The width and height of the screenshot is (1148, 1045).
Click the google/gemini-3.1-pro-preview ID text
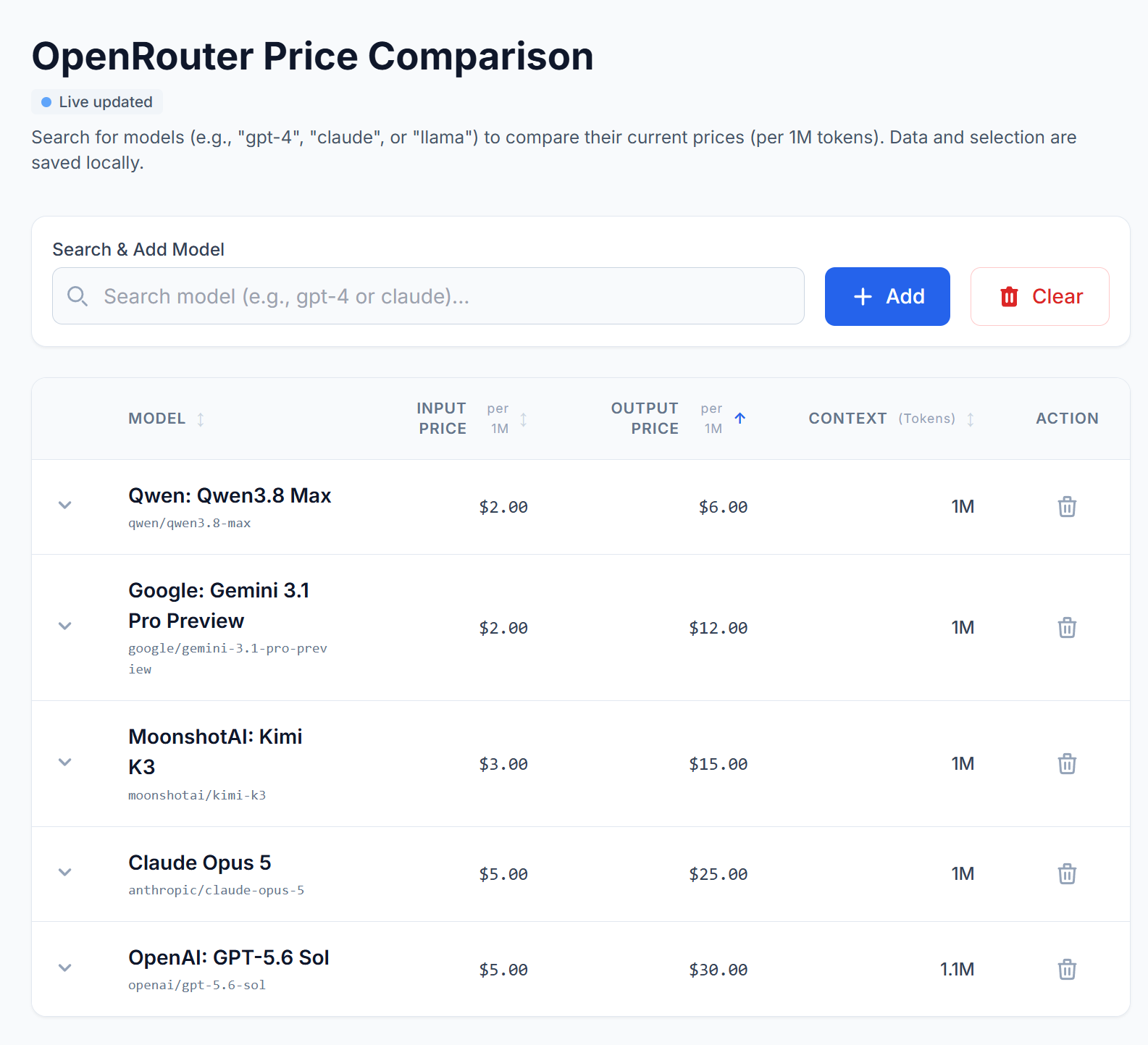(227, 658)
